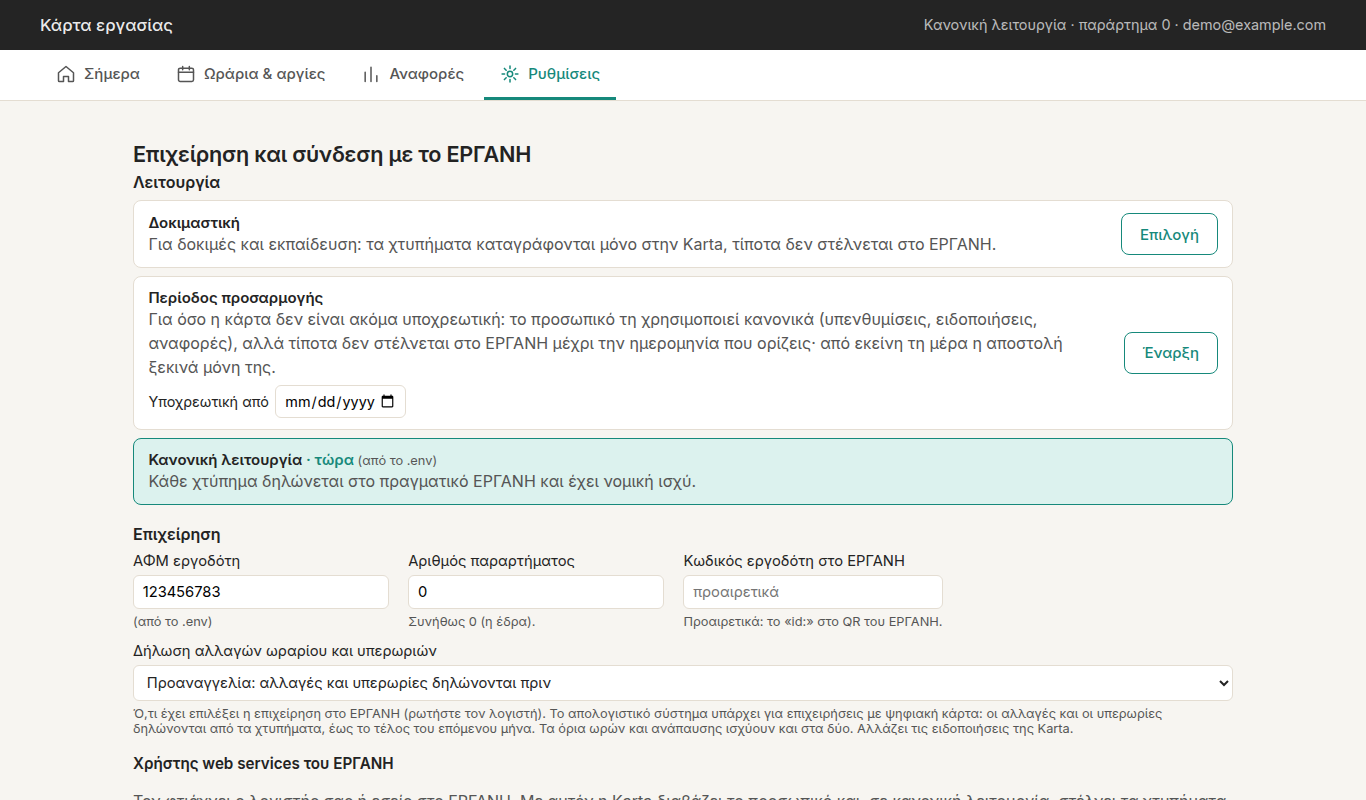This screenshot has width=1366, height=800.
Task: Click the Χρήστης web services του ΕΡΓΑΝΗ heading
Action: coord(263,764)
